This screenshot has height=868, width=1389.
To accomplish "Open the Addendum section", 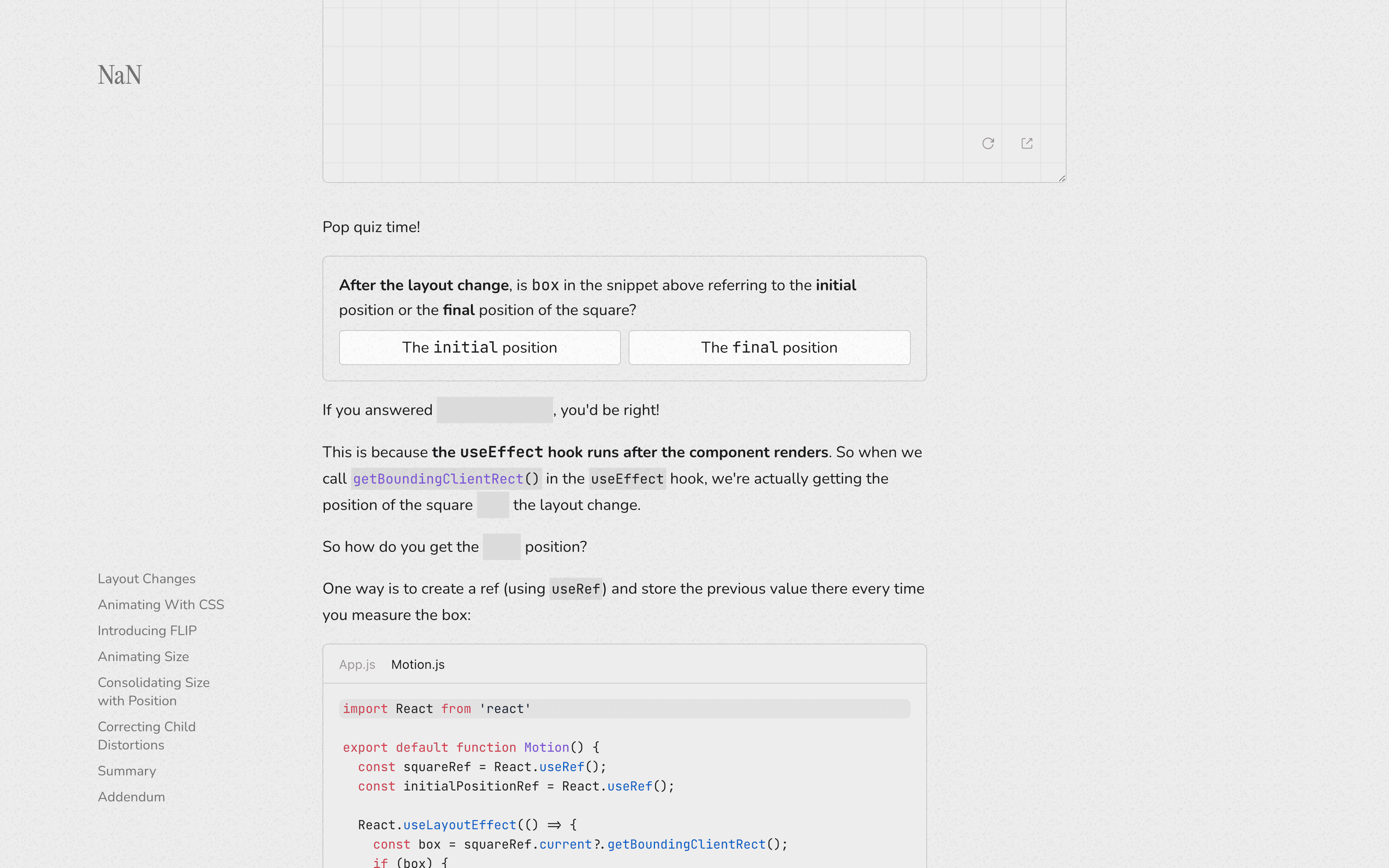I will tap(131, 797).
